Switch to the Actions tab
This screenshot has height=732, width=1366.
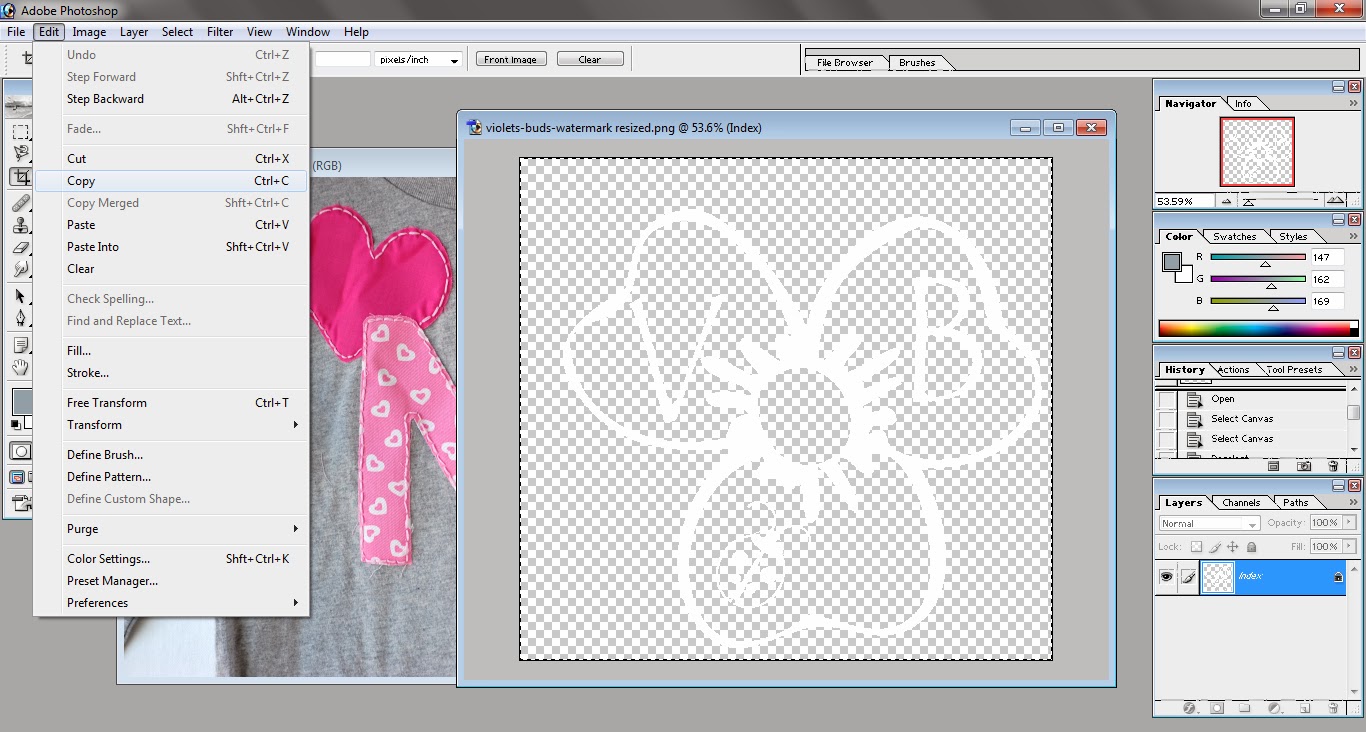pyautogui.click(x=1232, y=370)
